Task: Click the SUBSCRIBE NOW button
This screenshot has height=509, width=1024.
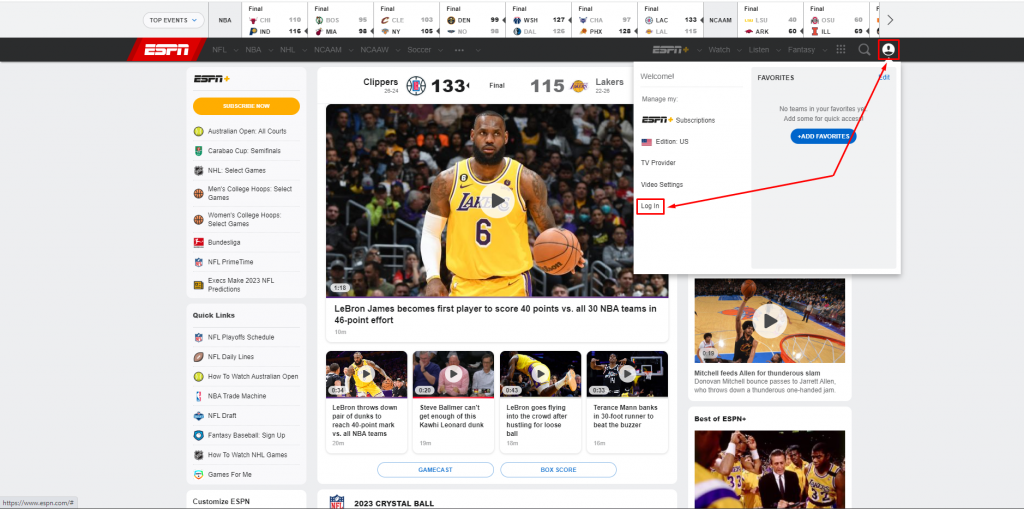Action: (246, 106)
